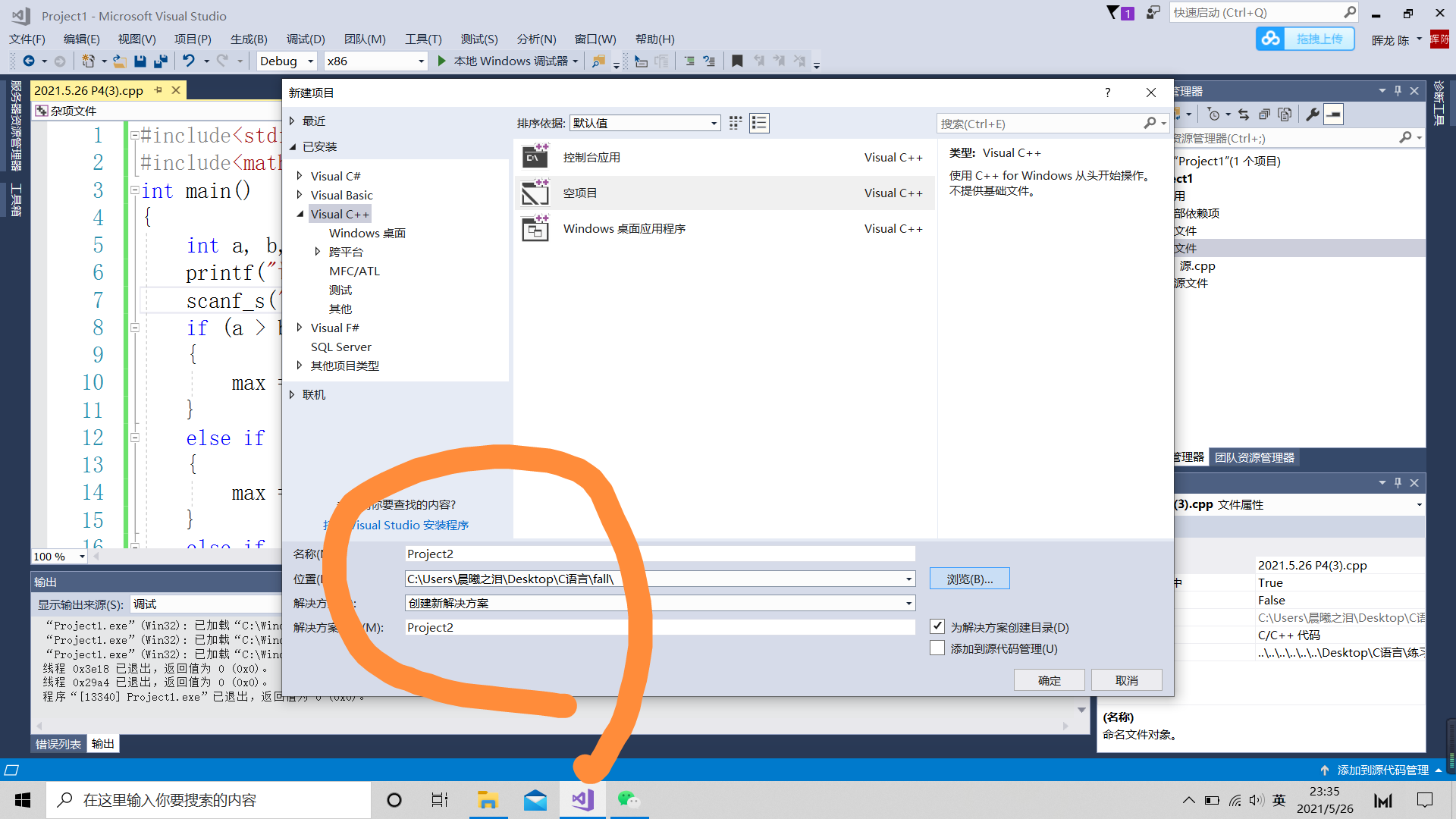Click the Save All toolbar icon
This screenshot has height=819, width=1456.
[x=161, y=61]
